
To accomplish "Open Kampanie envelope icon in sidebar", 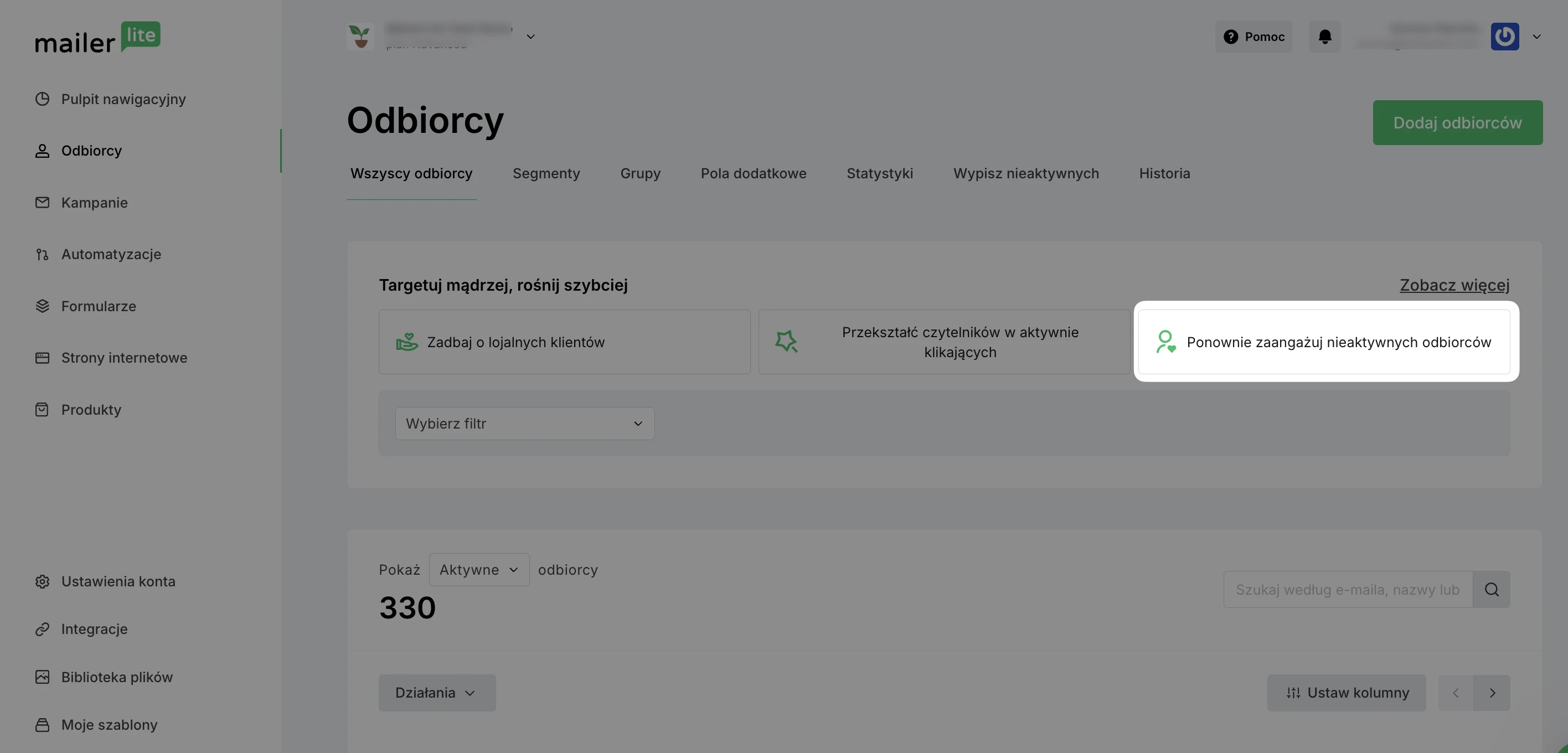I will click(x=42, y=202).
